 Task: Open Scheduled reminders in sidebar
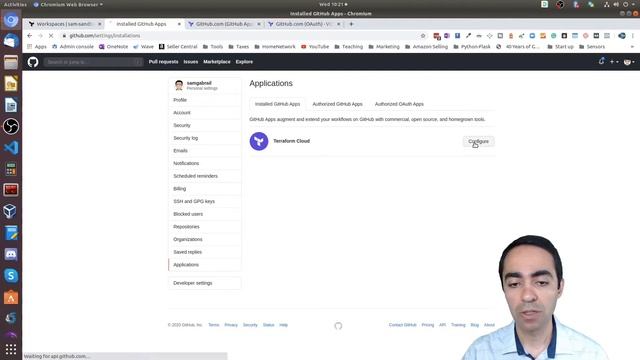204,176
